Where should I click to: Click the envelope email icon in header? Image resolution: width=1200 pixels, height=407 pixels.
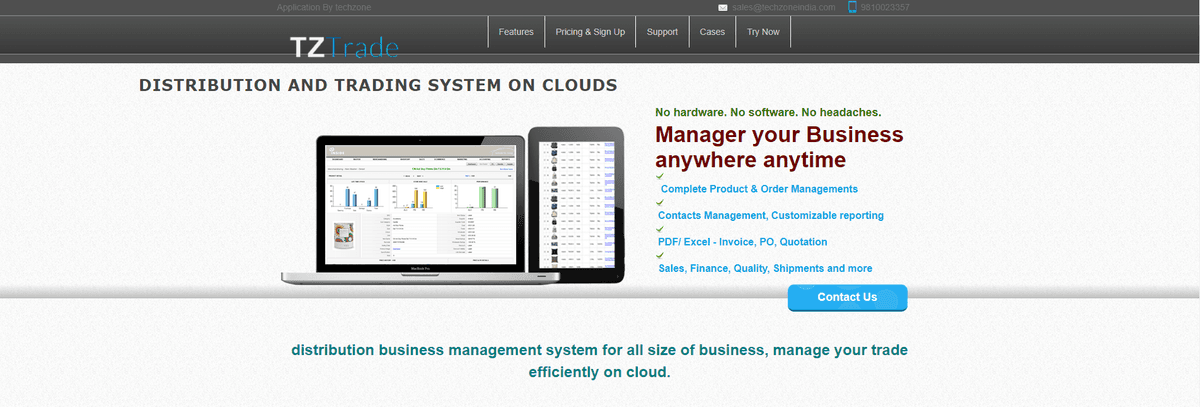722,7
